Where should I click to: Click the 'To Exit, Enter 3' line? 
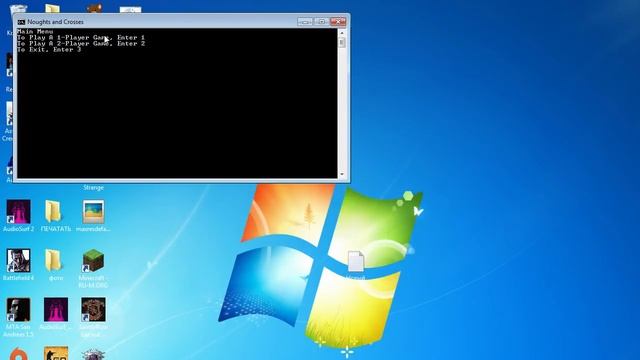[49, 50]
